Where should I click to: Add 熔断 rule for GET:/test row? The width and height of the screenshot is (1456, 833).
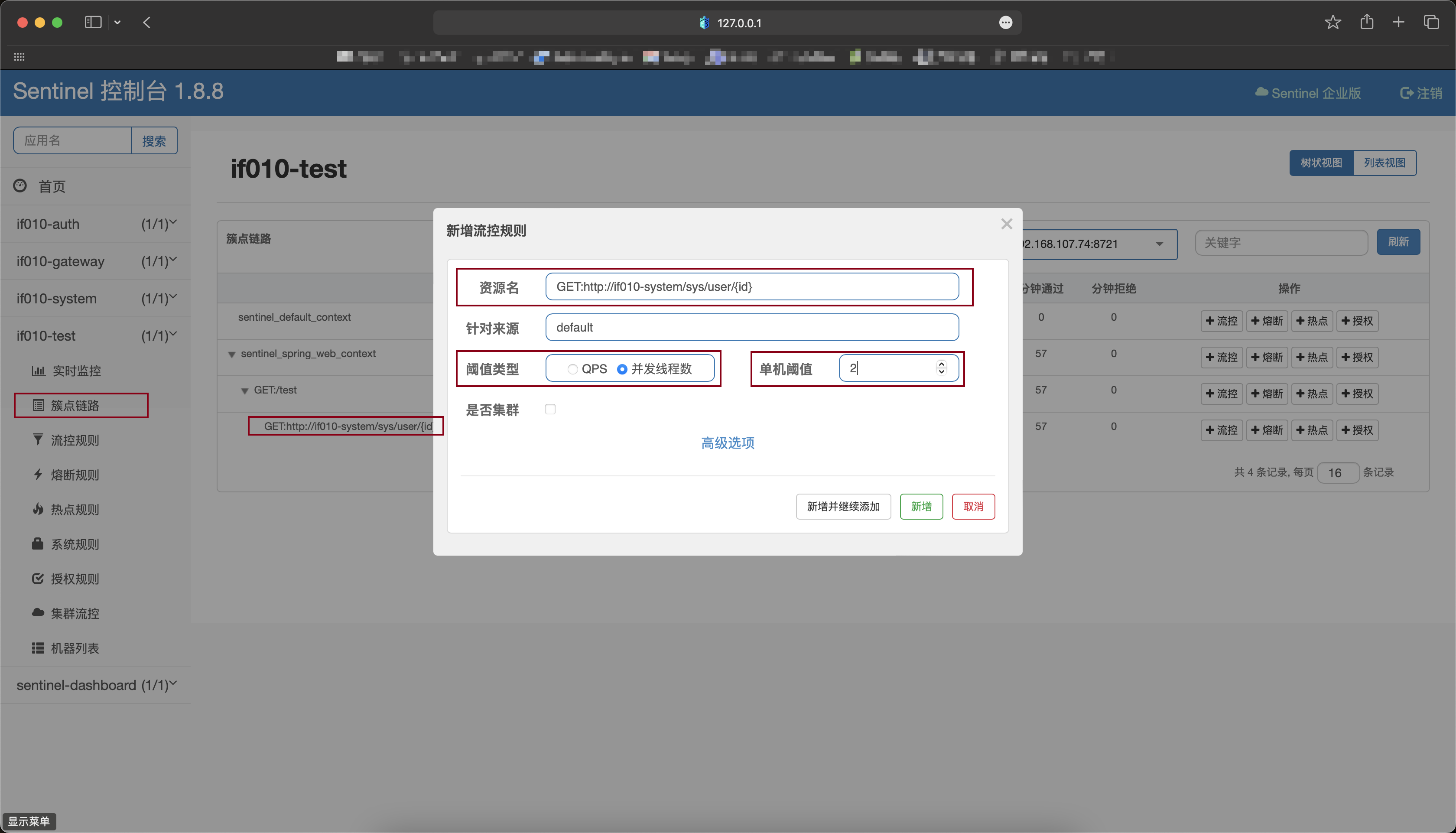click(1267, 394)
